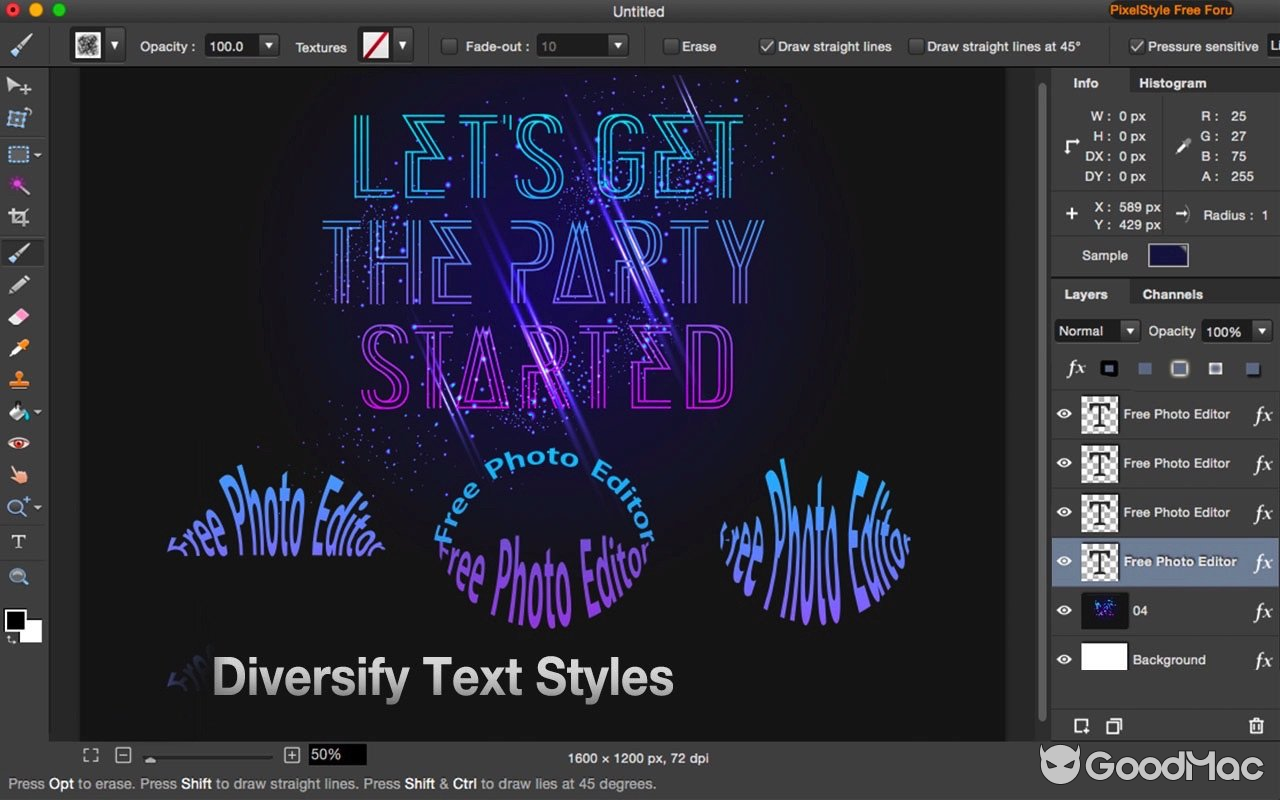This screenshot has height=800, width=1280.
Task: Hide the Background layer
Action: [x=1064, y=659]
